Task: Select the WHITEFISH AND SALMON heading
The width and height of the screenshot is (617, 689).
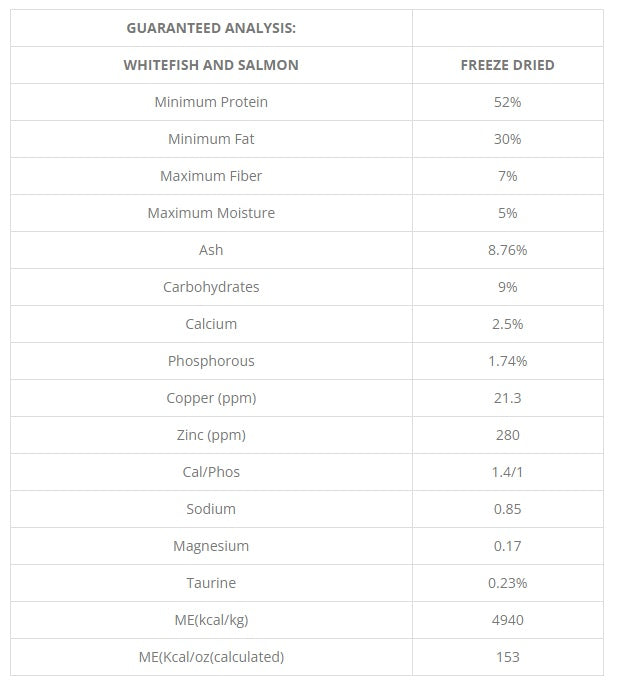Action: click(211, 65)
